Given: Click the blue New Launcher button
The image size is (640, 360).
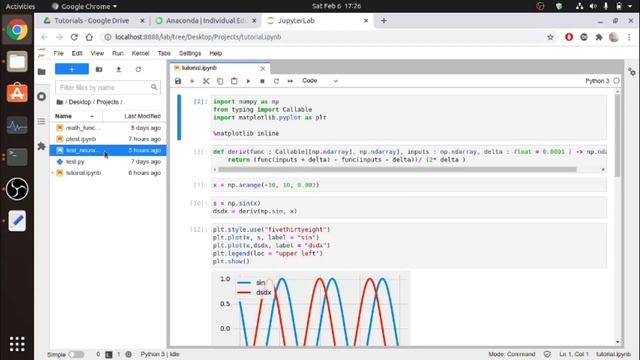Looking at the screenshot, I should 72,69.
